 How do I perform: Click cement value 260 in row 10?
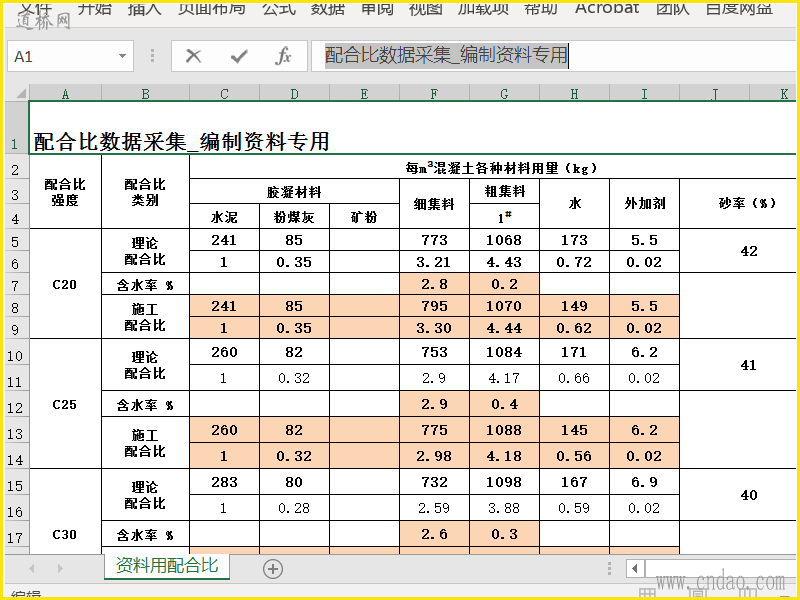[x=224, y=352]
